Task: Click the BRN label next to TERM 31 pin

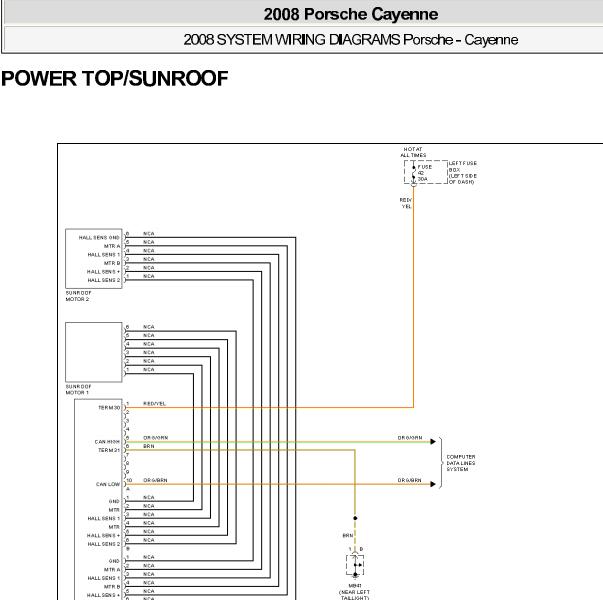Action: (149, 446)
